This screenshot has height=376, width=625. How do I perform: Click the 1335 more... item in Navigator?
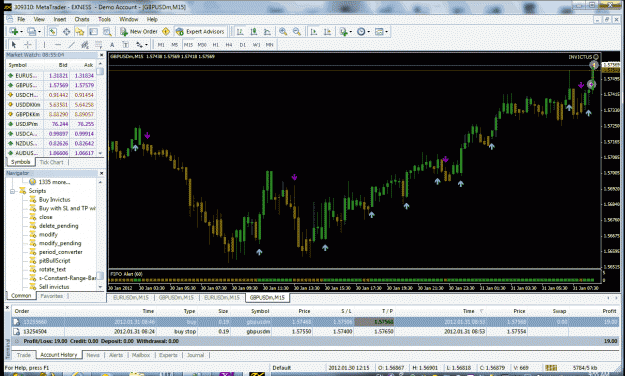tap(54, 182)
